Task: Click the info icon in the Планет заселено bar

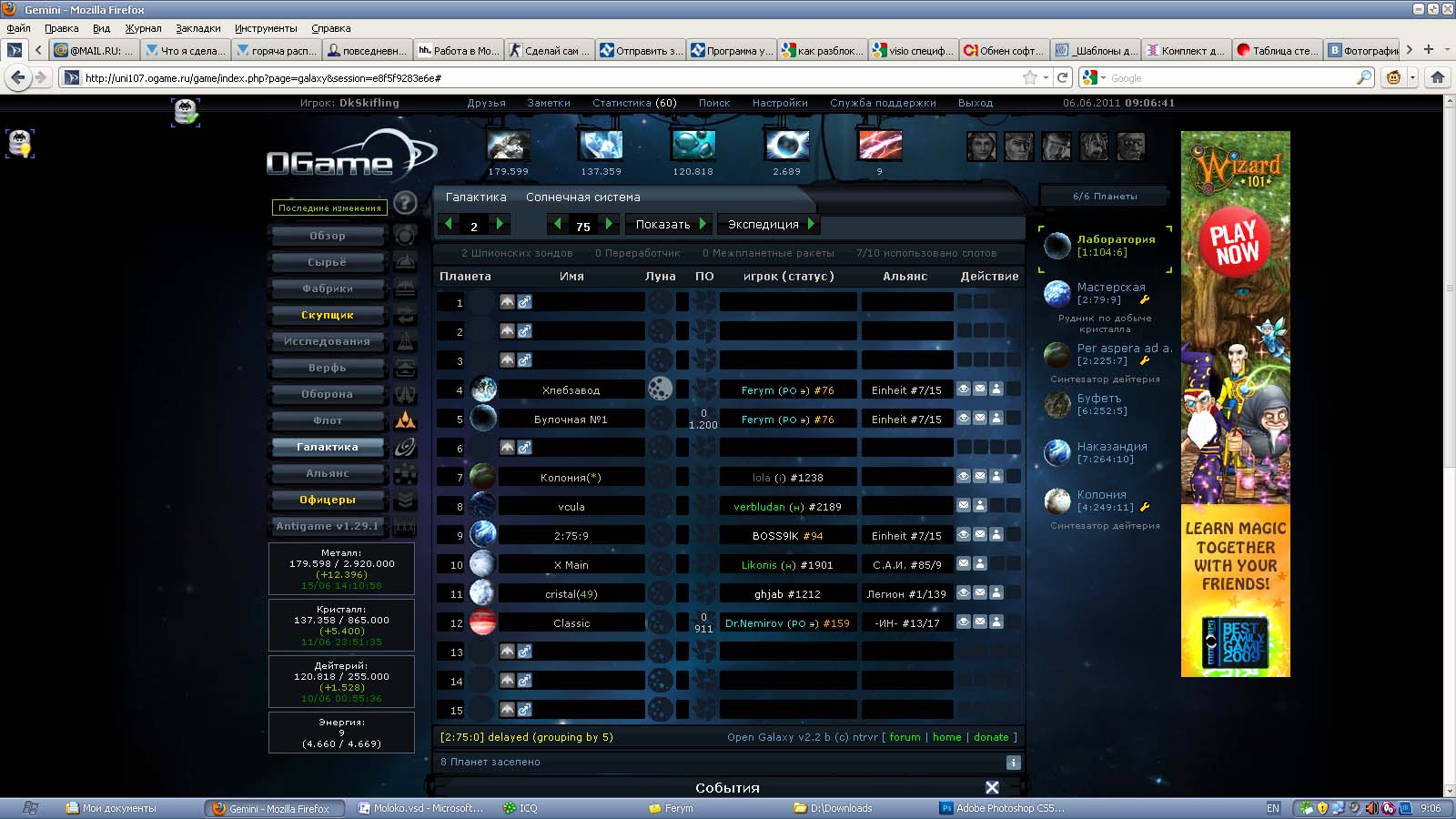Action: coord(1014,763)
